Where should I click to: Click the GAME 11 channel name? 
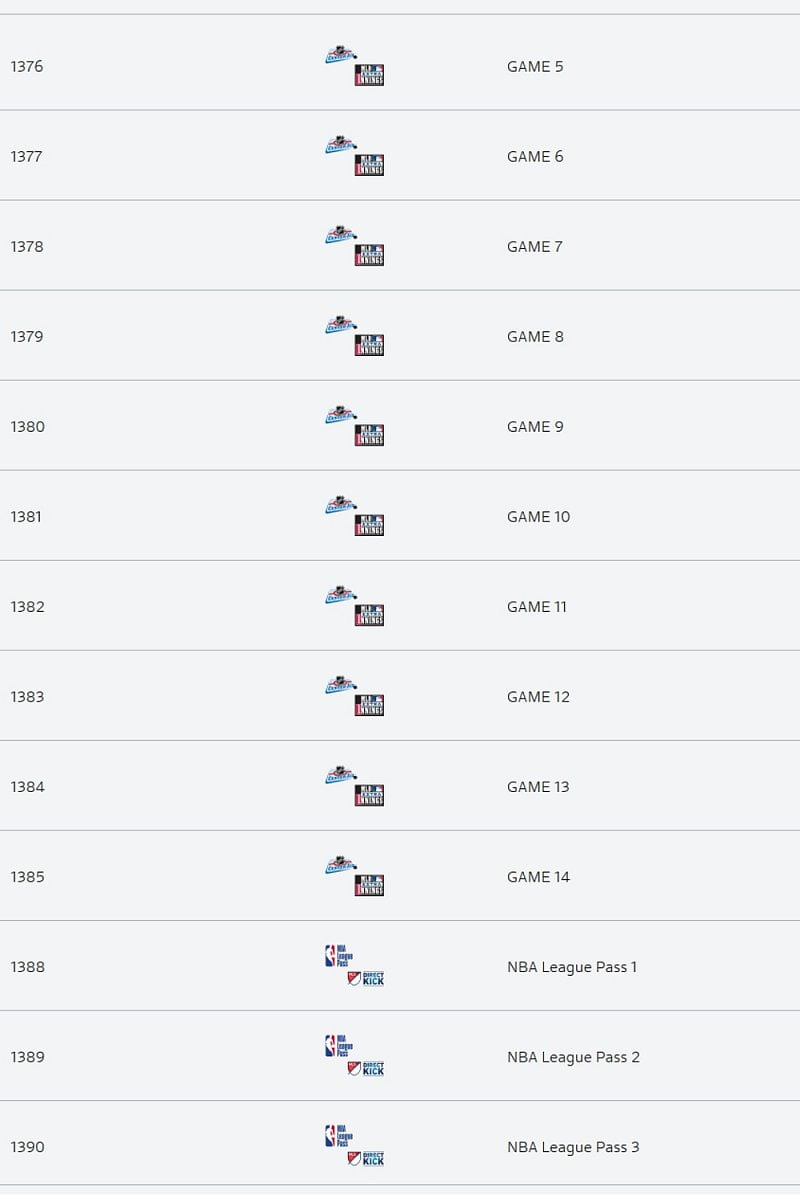537,607
